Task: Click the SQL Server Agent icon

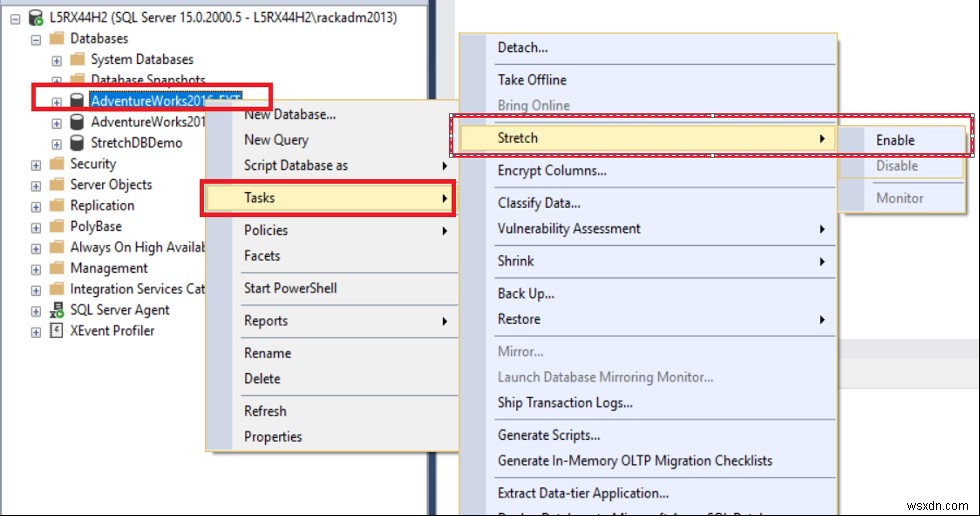Action: point(57,310)
